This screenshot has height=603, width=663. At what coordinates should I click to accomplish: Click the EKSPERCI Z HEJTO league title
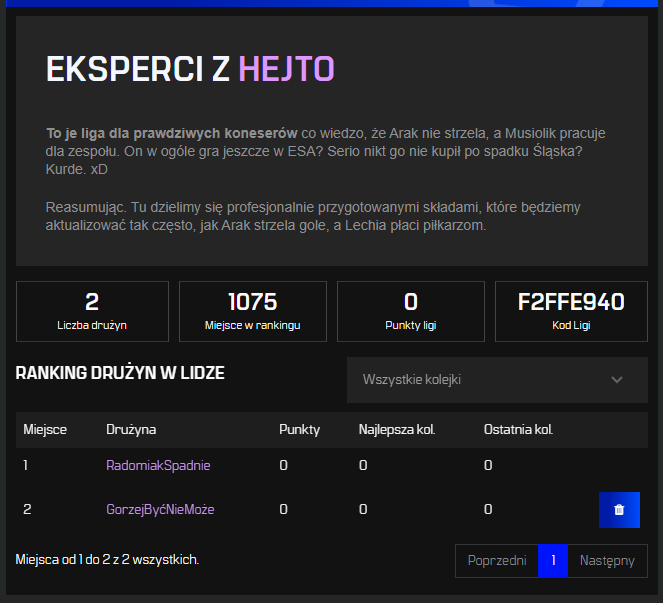(x=190, y=69)
